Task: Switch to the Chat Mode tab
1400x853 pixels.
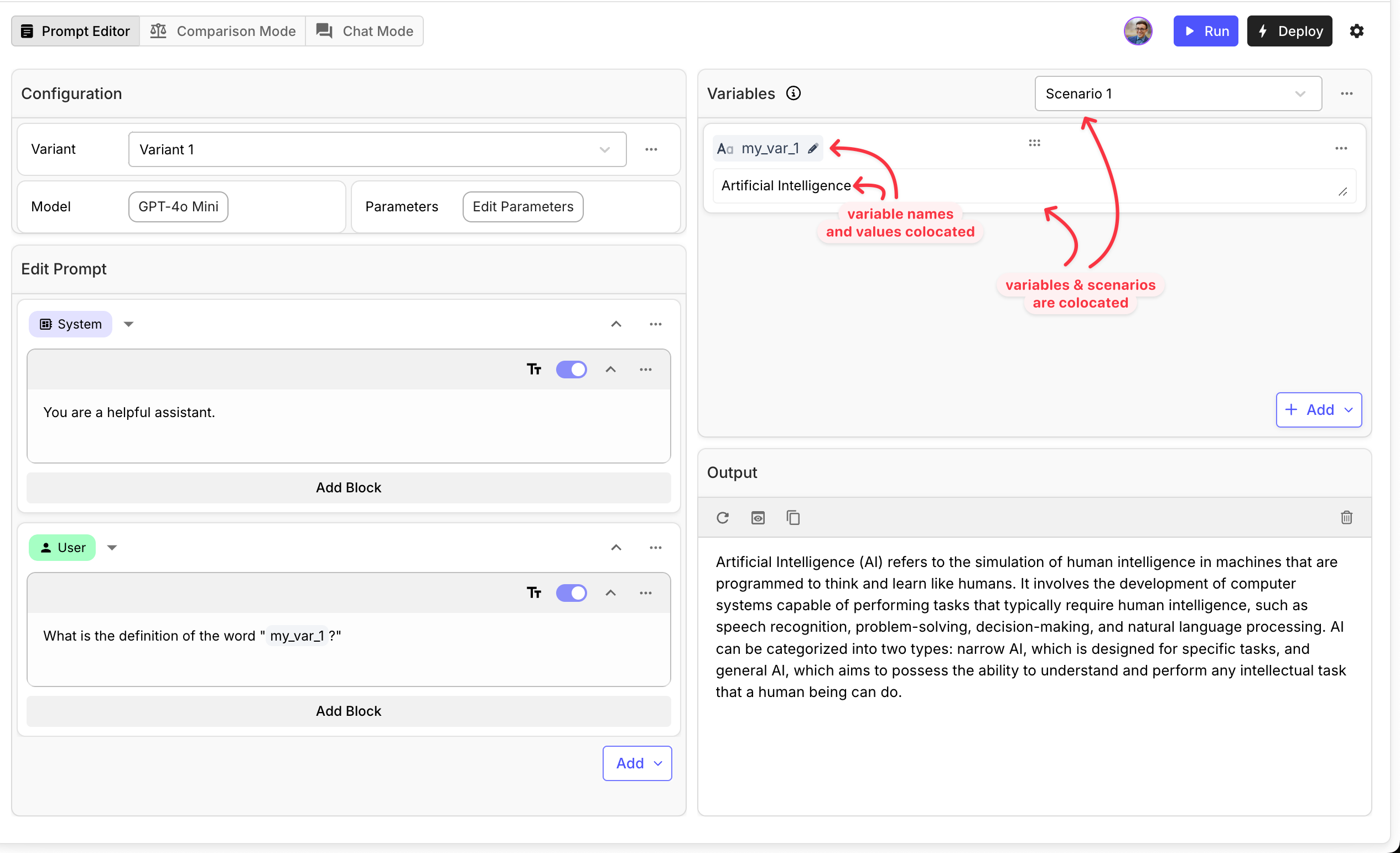Action: (365, 31)
